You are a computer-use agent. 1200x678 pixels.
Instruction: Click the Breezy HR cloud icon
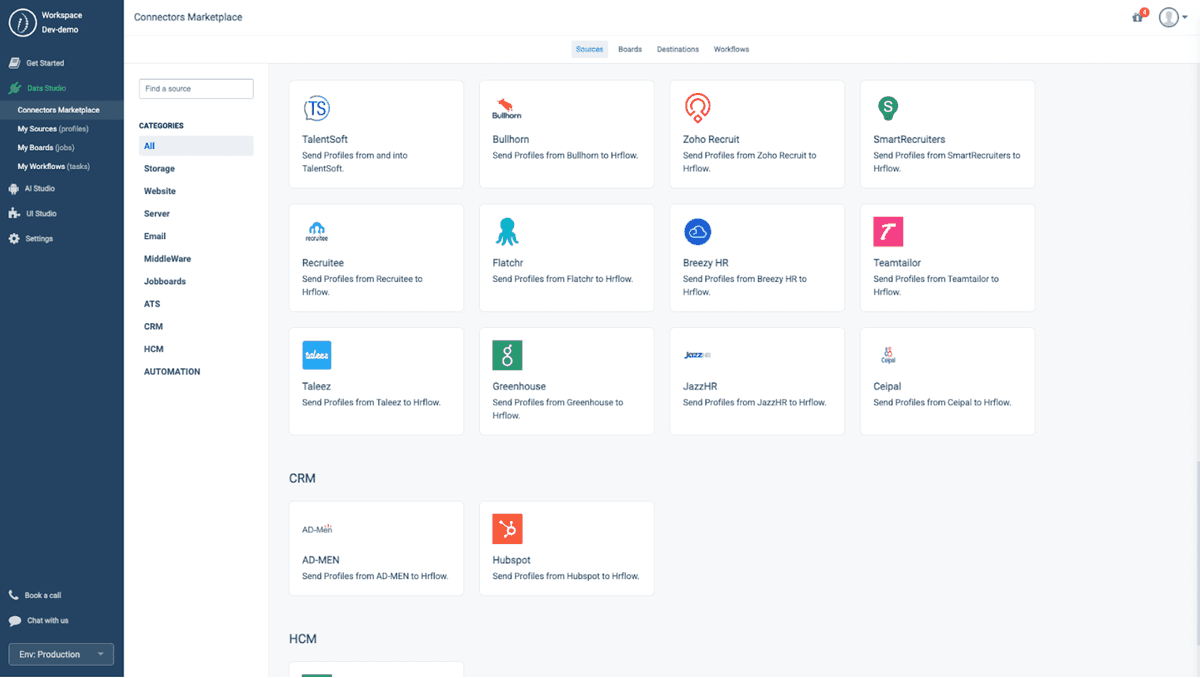coord(697,231)
